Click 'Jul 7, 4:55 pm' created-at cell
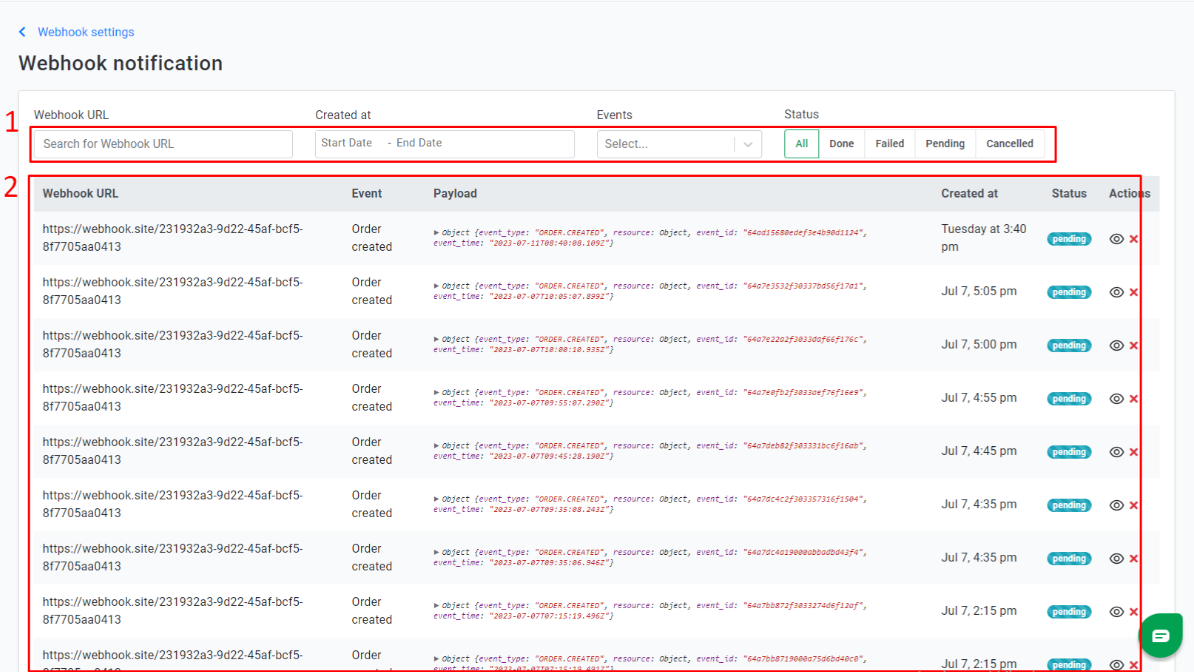 pyautogui.click(x=979, y=398)
